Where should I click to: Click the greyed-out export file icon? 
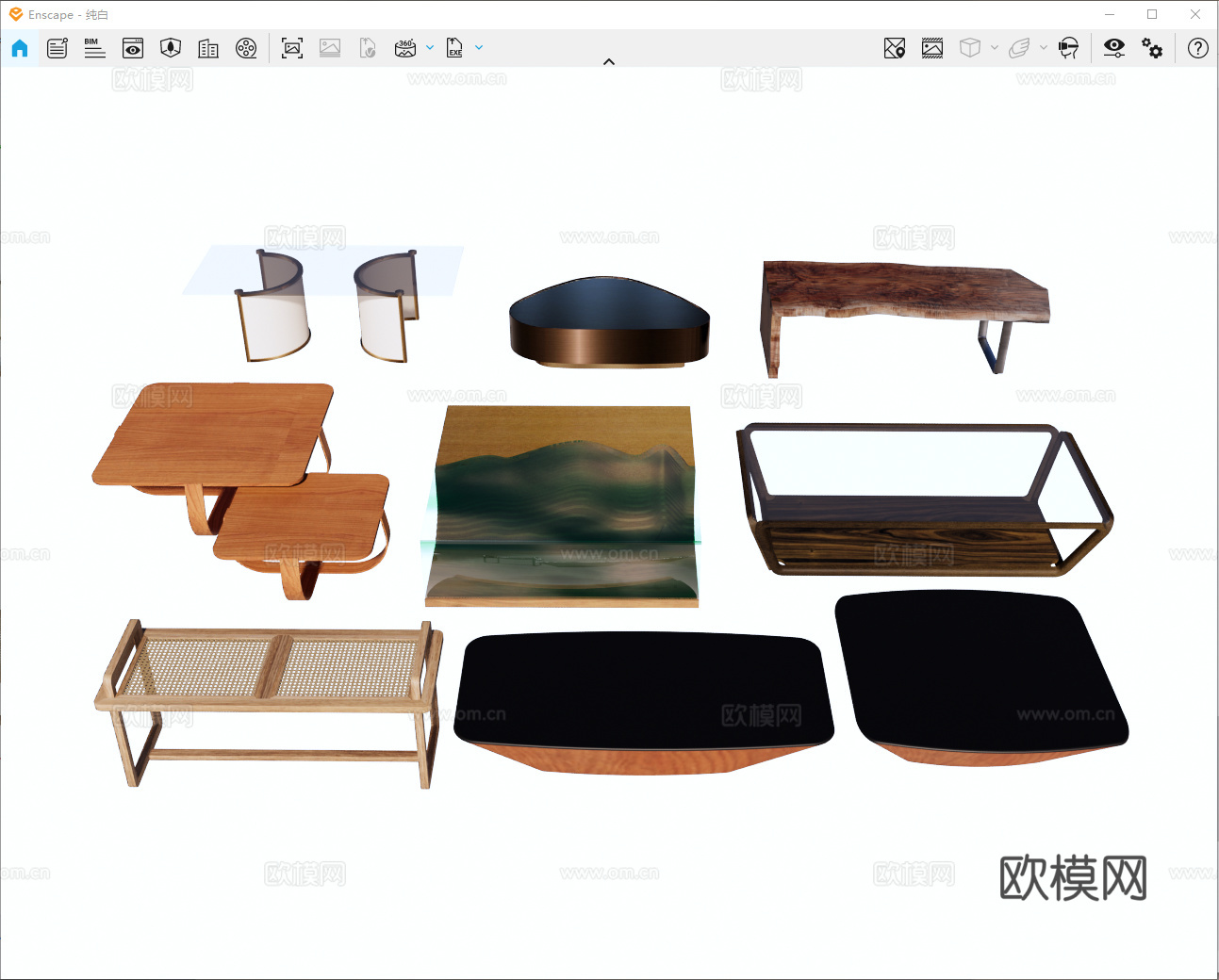click(368, 48)
